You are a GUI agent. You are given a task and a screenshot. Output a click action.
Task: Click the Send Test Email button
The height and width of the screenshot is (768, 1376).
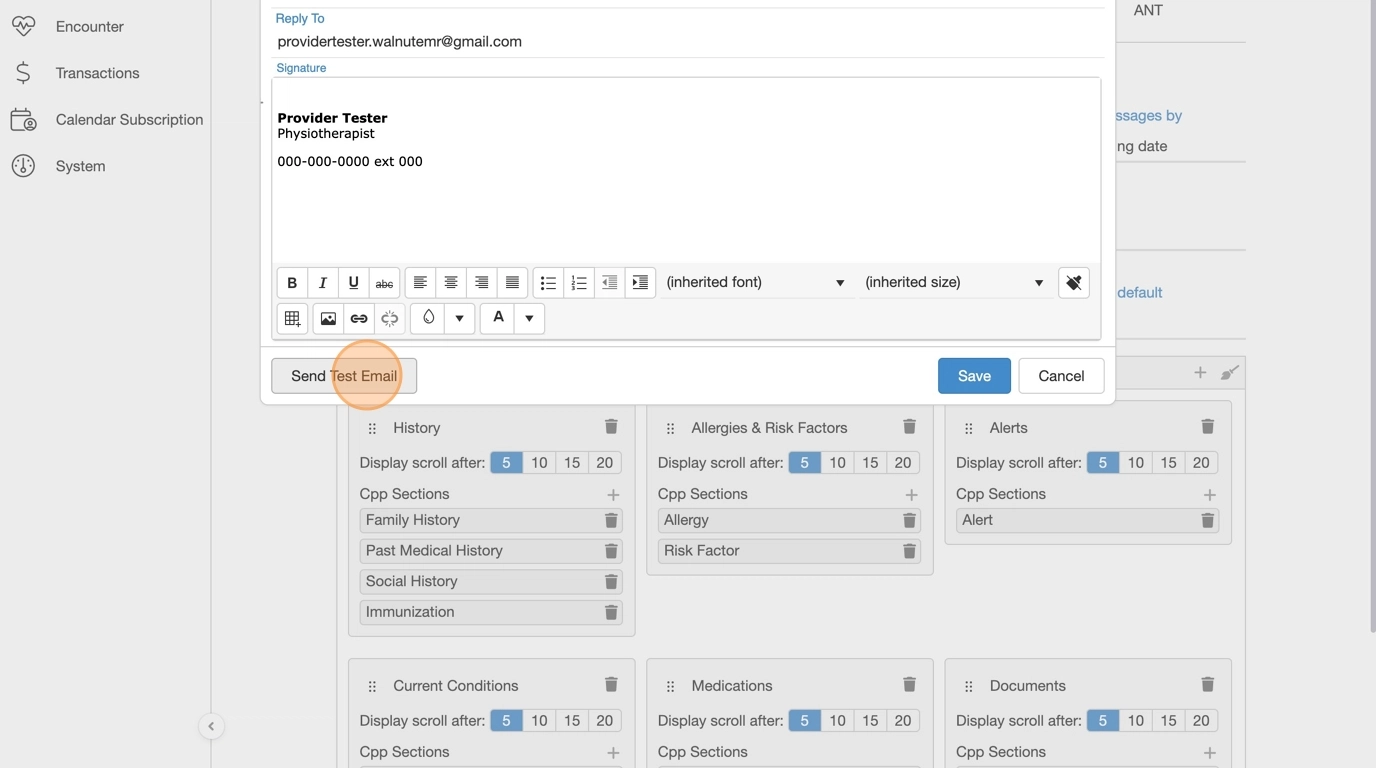pos(344,376)
